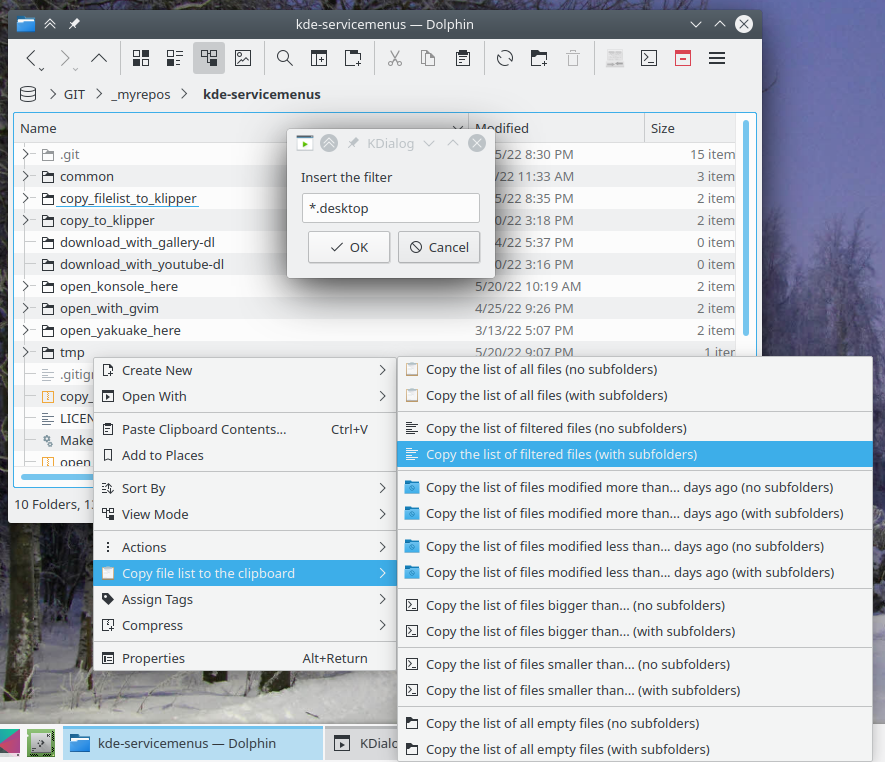Switch to the icons view mode
885x762 pixels.
[x=141, y=58]
